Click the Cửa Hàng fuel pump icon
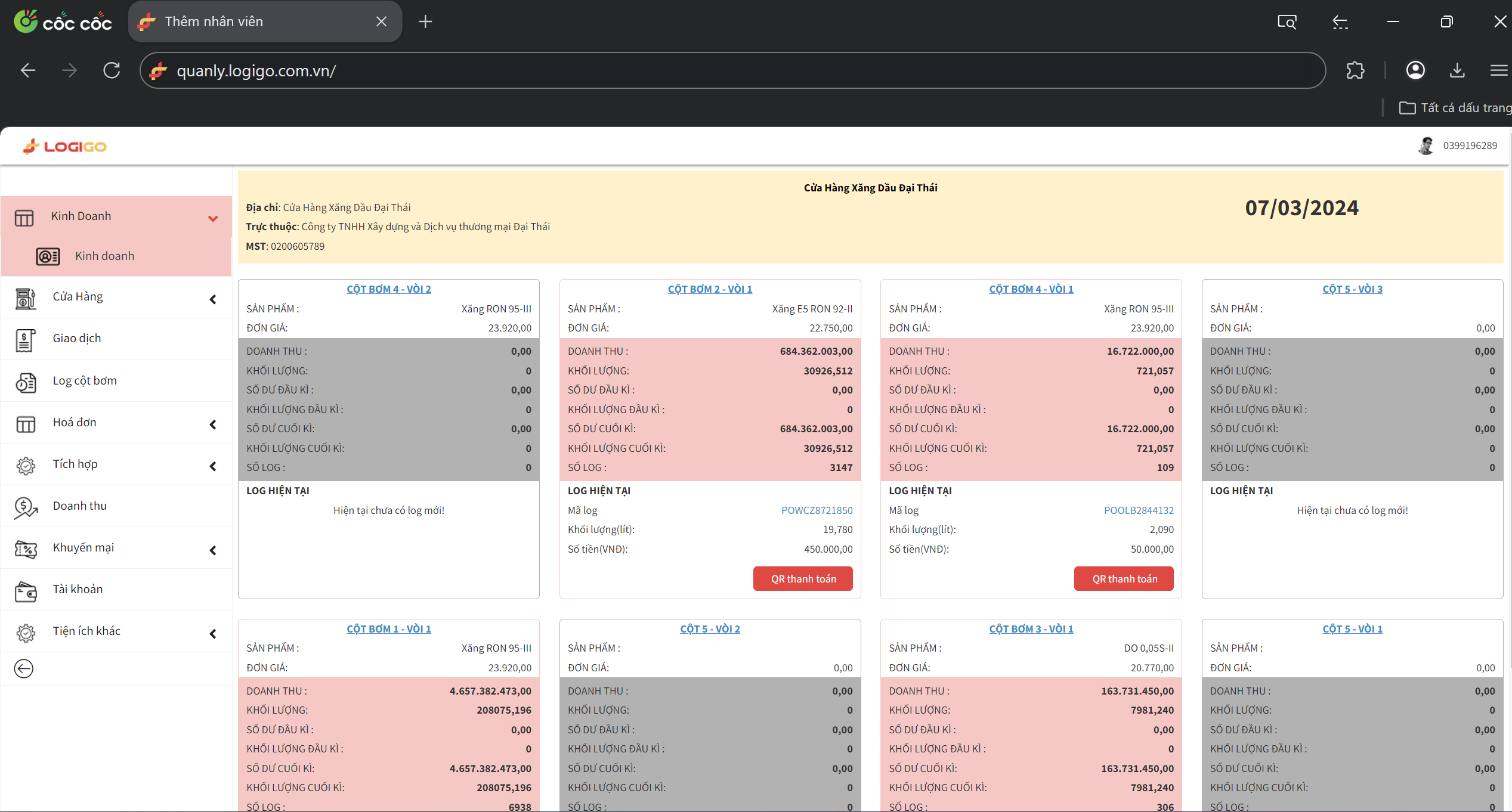The height and width of the screenshot is (812, 1512). (x=25, y=297)
